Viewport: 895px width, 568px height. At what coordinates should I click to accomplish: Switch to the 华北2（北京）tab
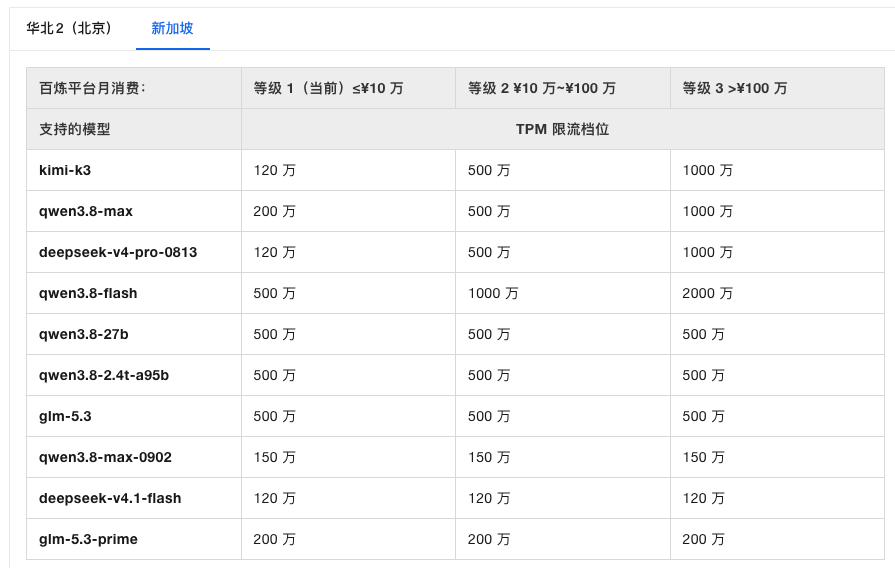(69, 28)
